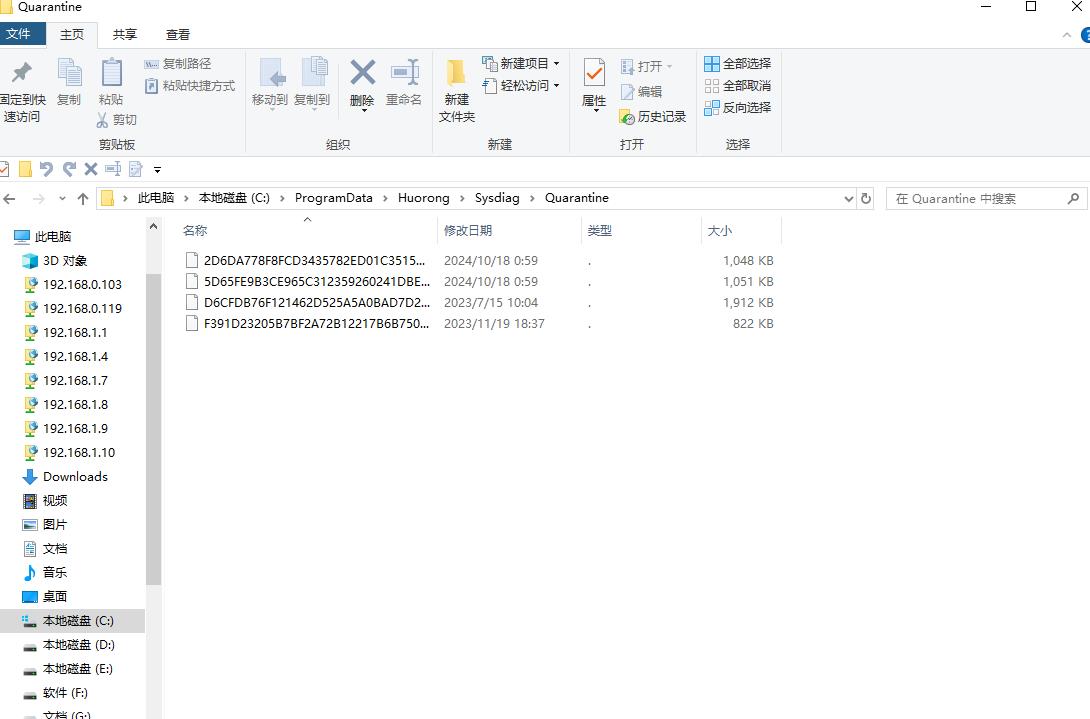
Task: Switch to the 查看 ribbon tab
Action: pos(177,34)
